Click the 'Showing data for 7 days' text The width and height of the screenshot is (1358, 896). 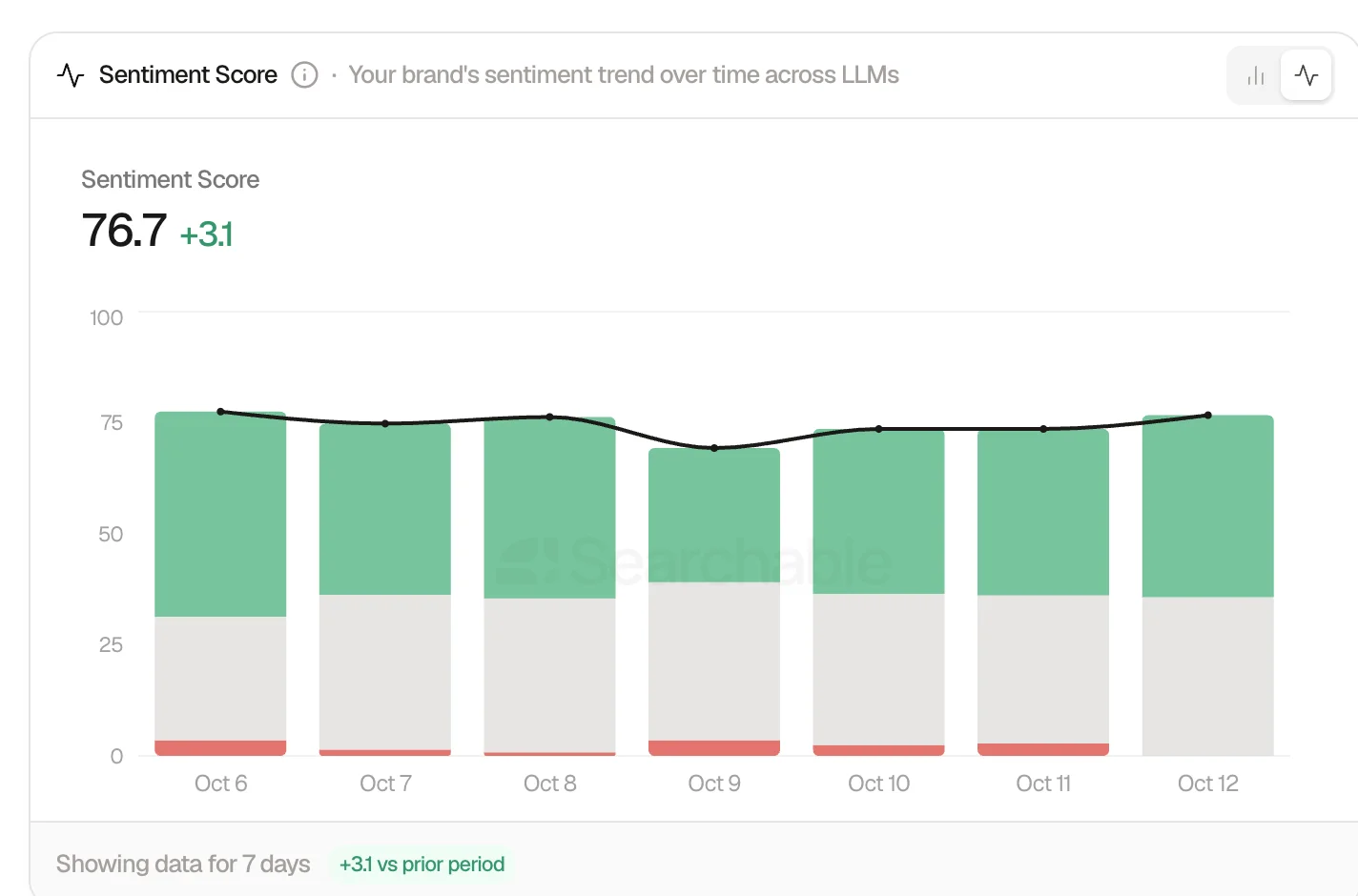(x=183, y=865)
